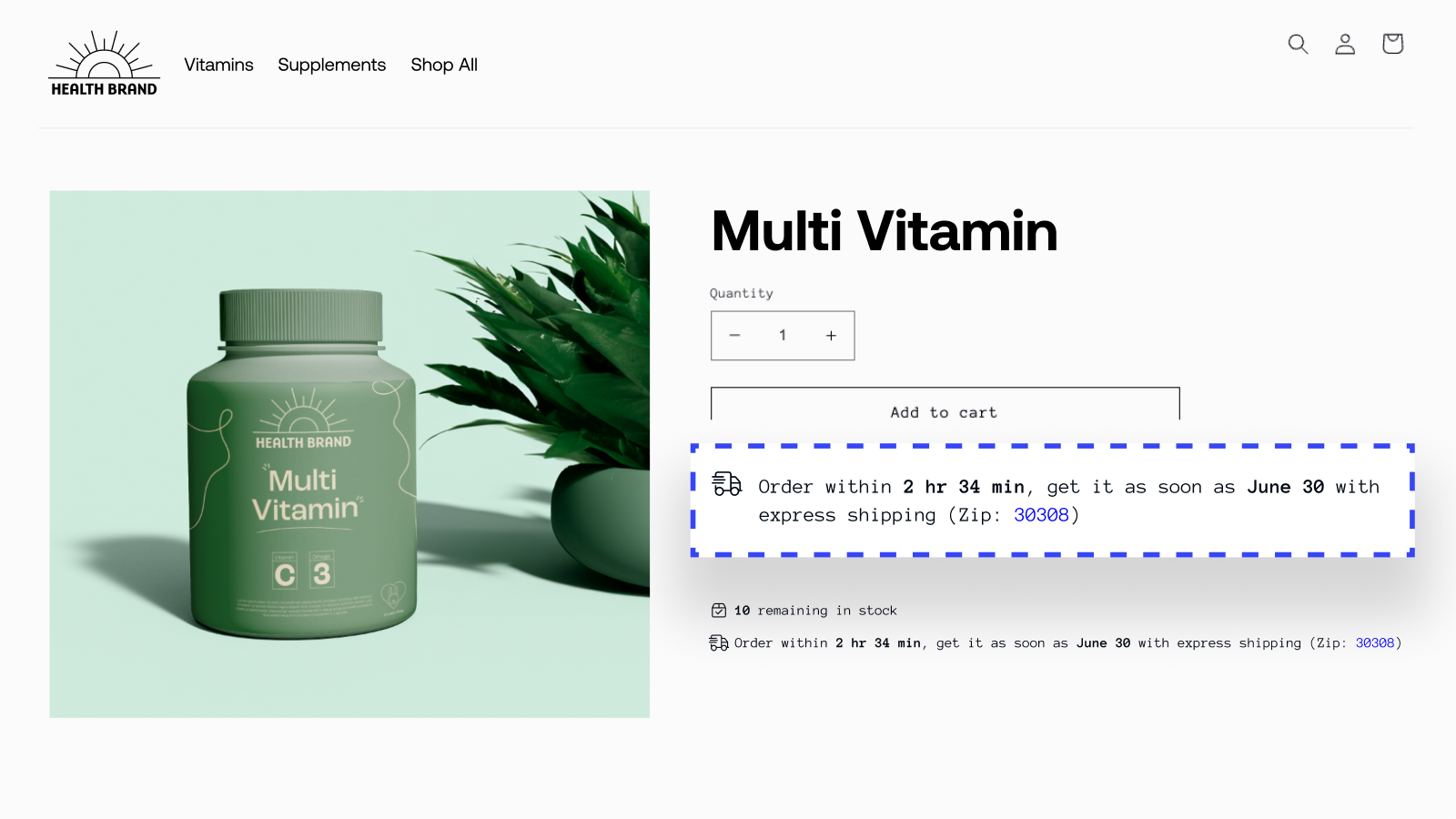Screen dimensions: 1456x819
Task: Click the truck icon in the dashed box
Action: 726,483
